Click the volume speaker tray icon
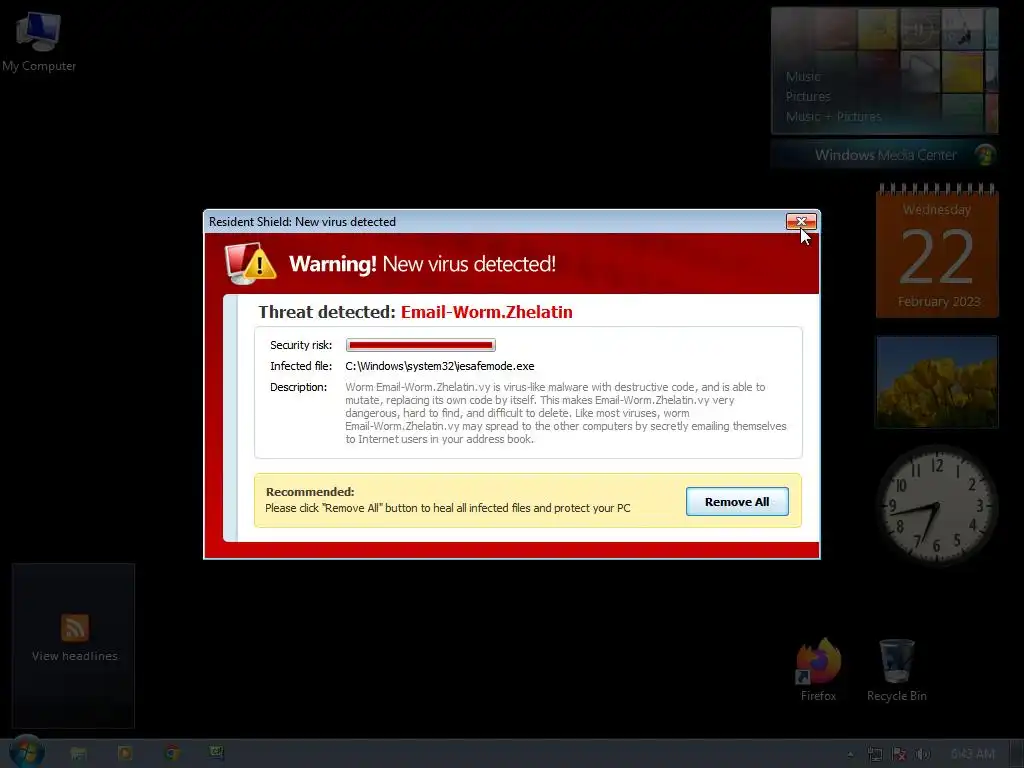The width and height of the screenshot is (1024, 768). (922, 754)
